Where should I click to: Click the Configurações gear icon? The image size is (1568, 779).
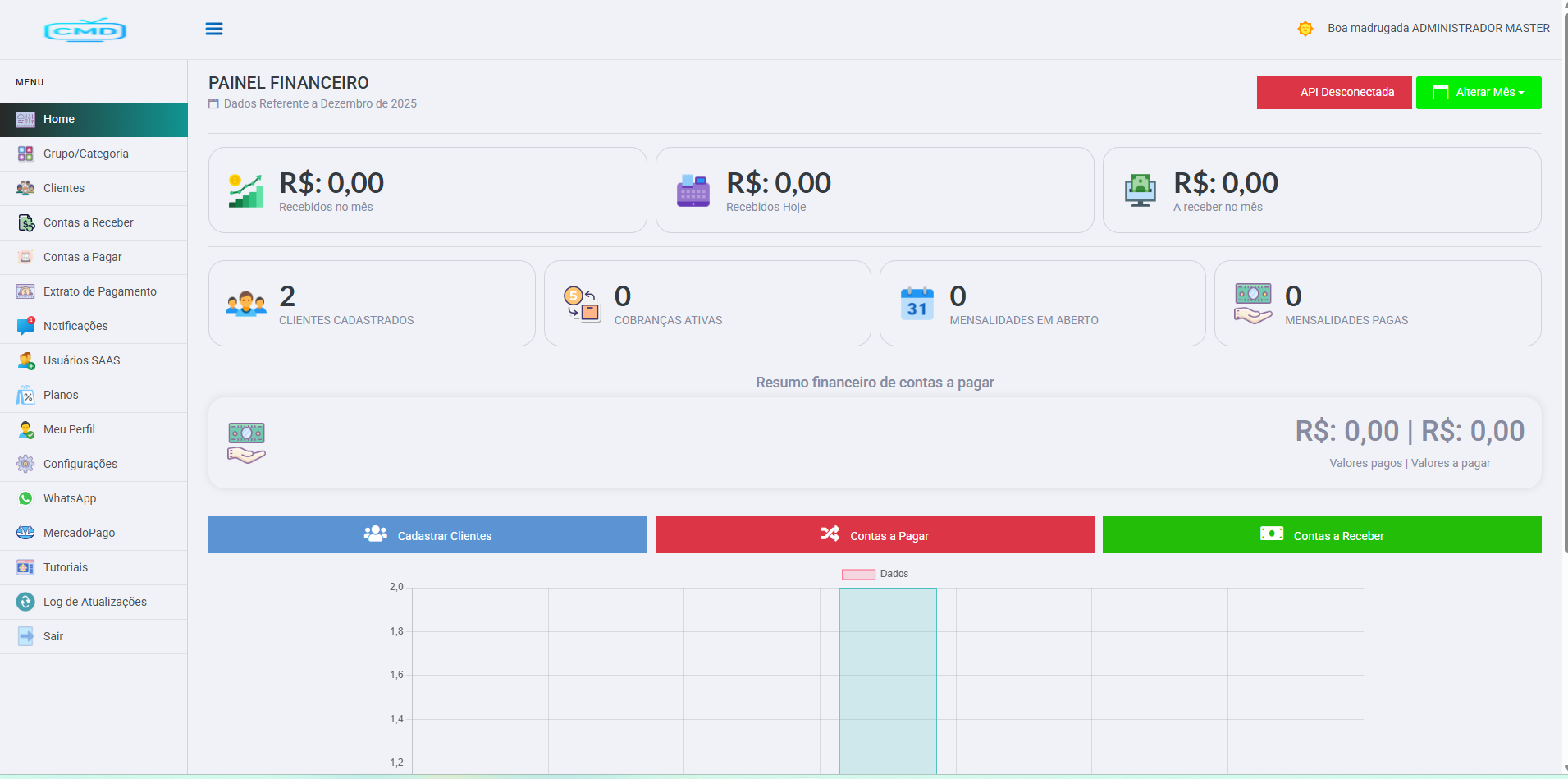[25, 464]
